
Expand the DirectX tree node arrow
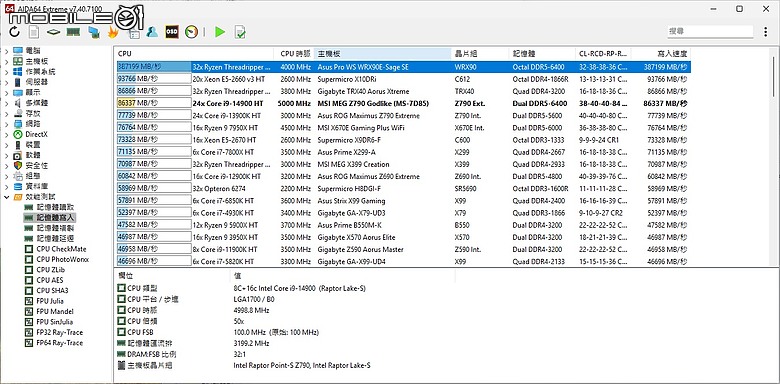pyautogui.click(x=6, y=134)
